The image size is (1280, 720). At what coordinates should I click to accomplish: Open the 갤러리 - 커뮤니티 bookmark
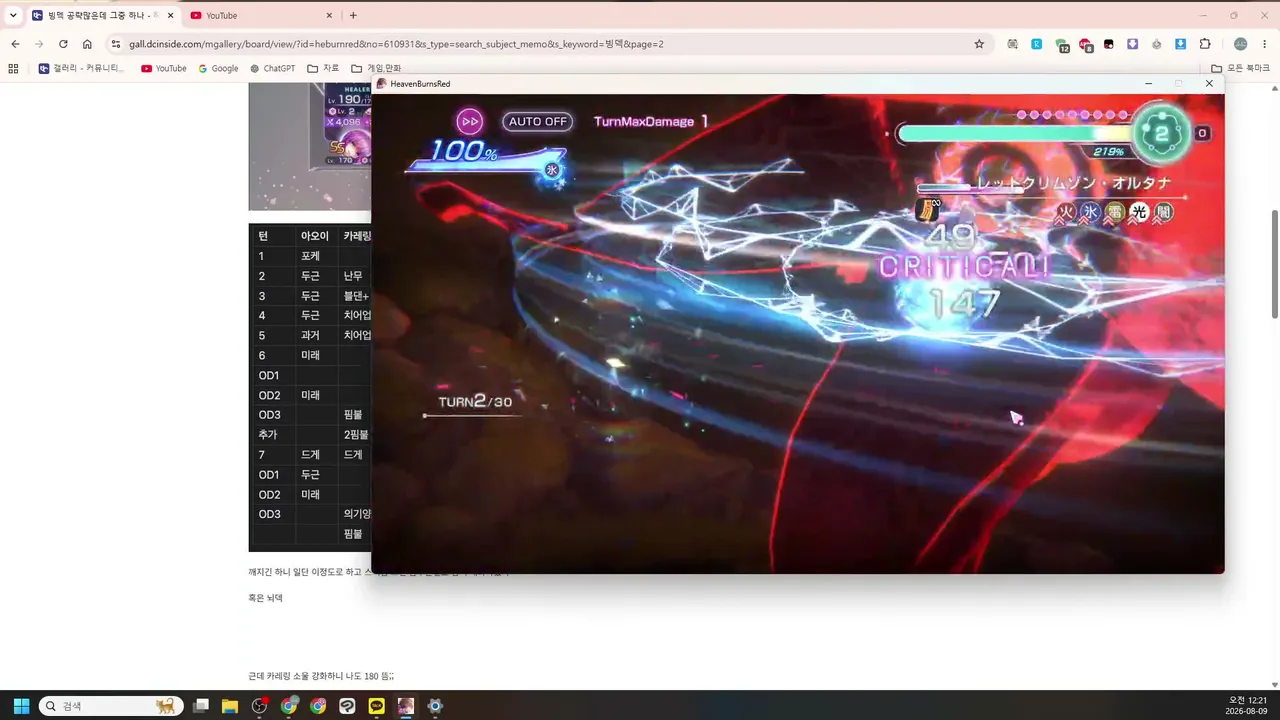[x=82, y=68]
